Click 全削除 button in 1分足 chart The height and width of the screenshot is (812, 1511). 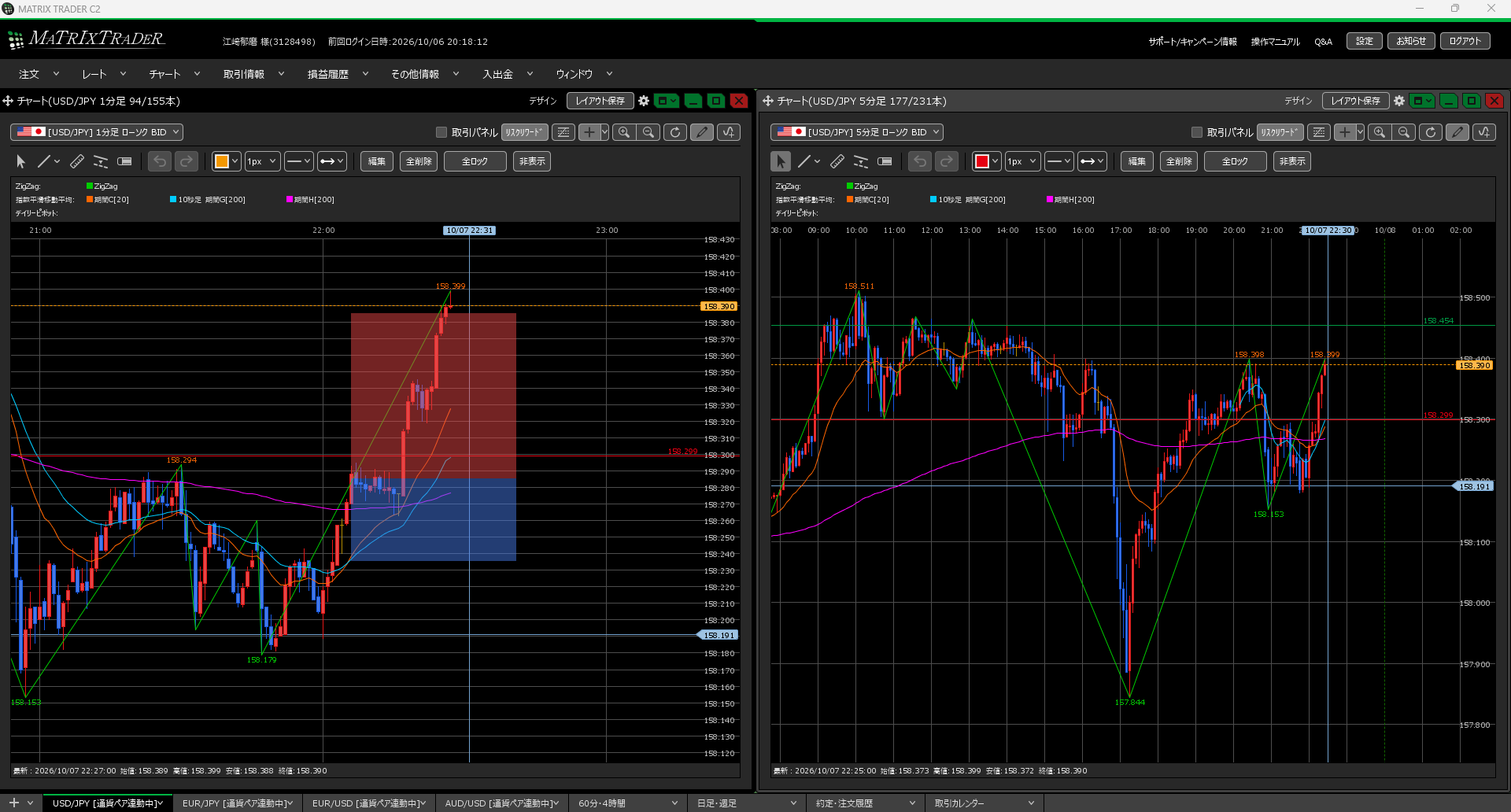pos(419,161)
